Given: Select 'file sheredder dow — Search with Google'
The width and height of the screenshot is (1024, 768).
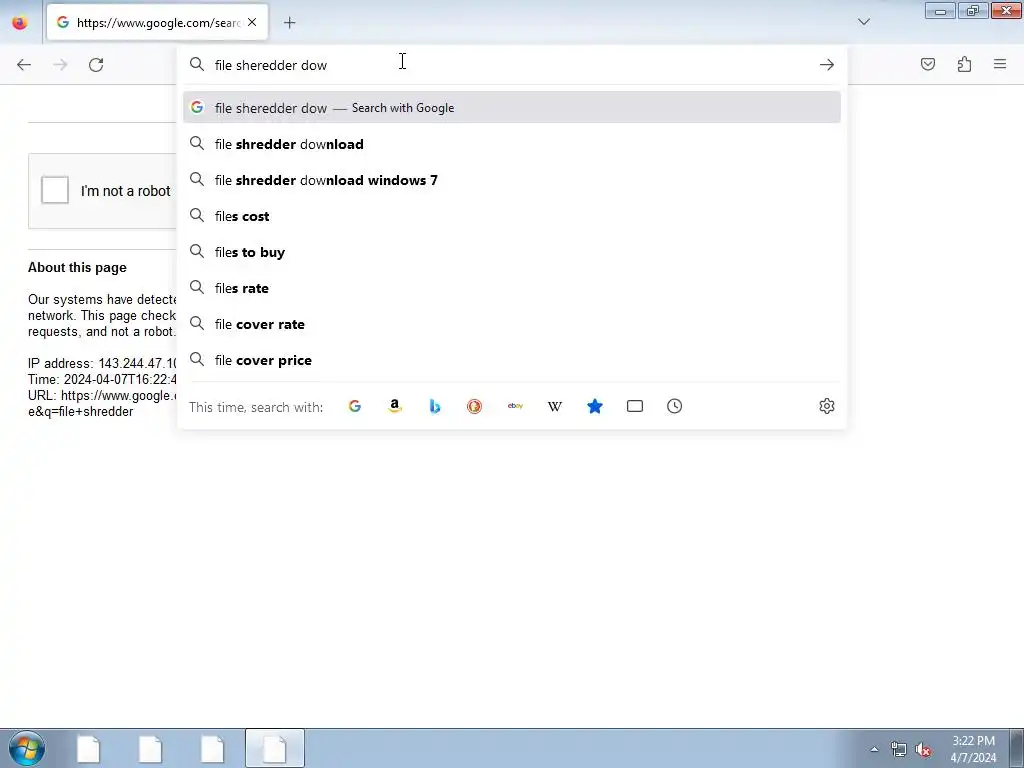Looking at the screenshot, I should (x=511, y=107).
